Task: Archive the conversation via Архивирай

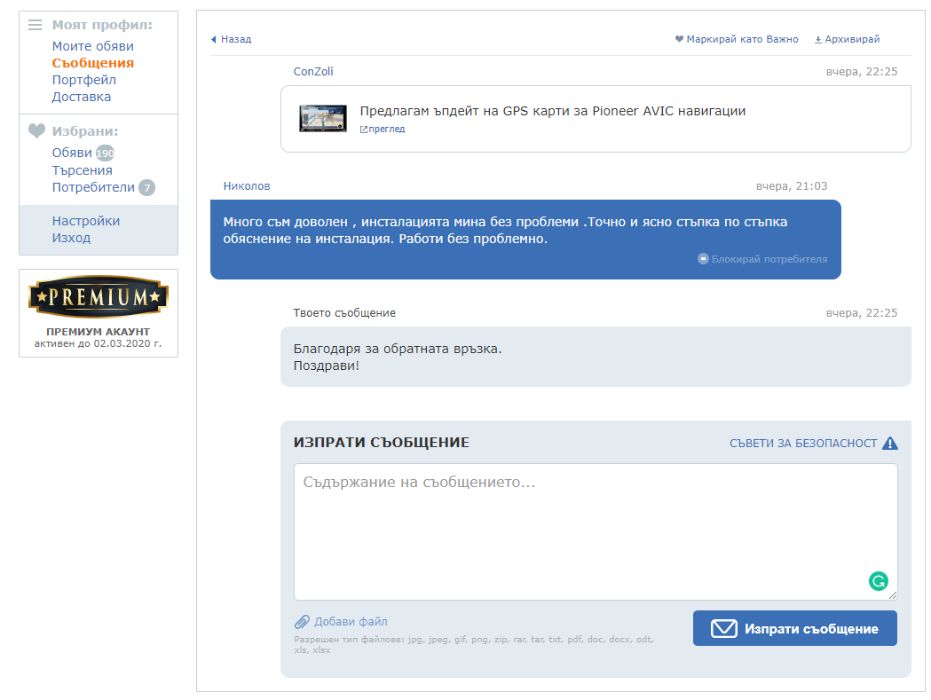Action: (847, 39)
